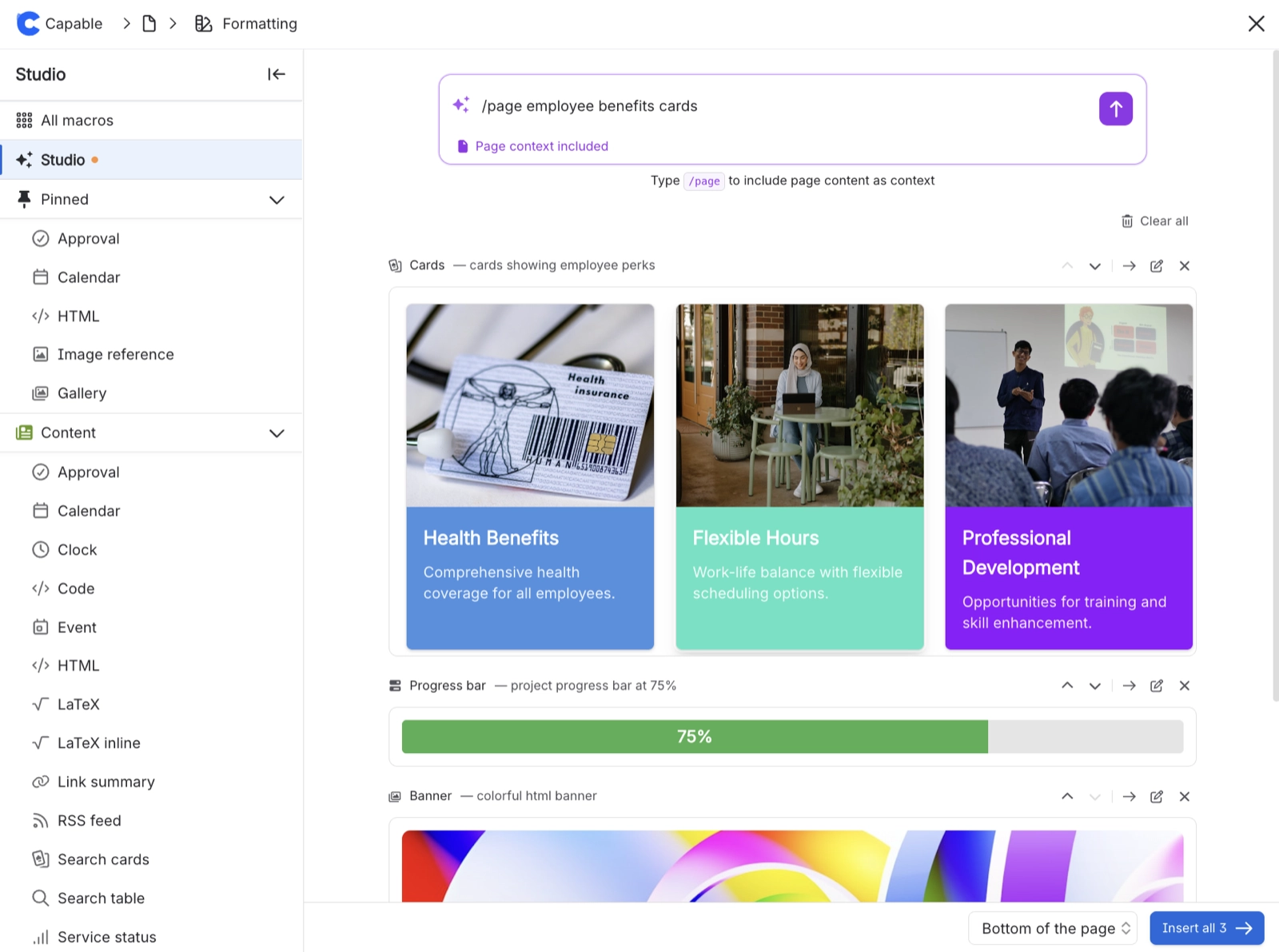Collapse the Studio sidebar panel

point(276,74)
